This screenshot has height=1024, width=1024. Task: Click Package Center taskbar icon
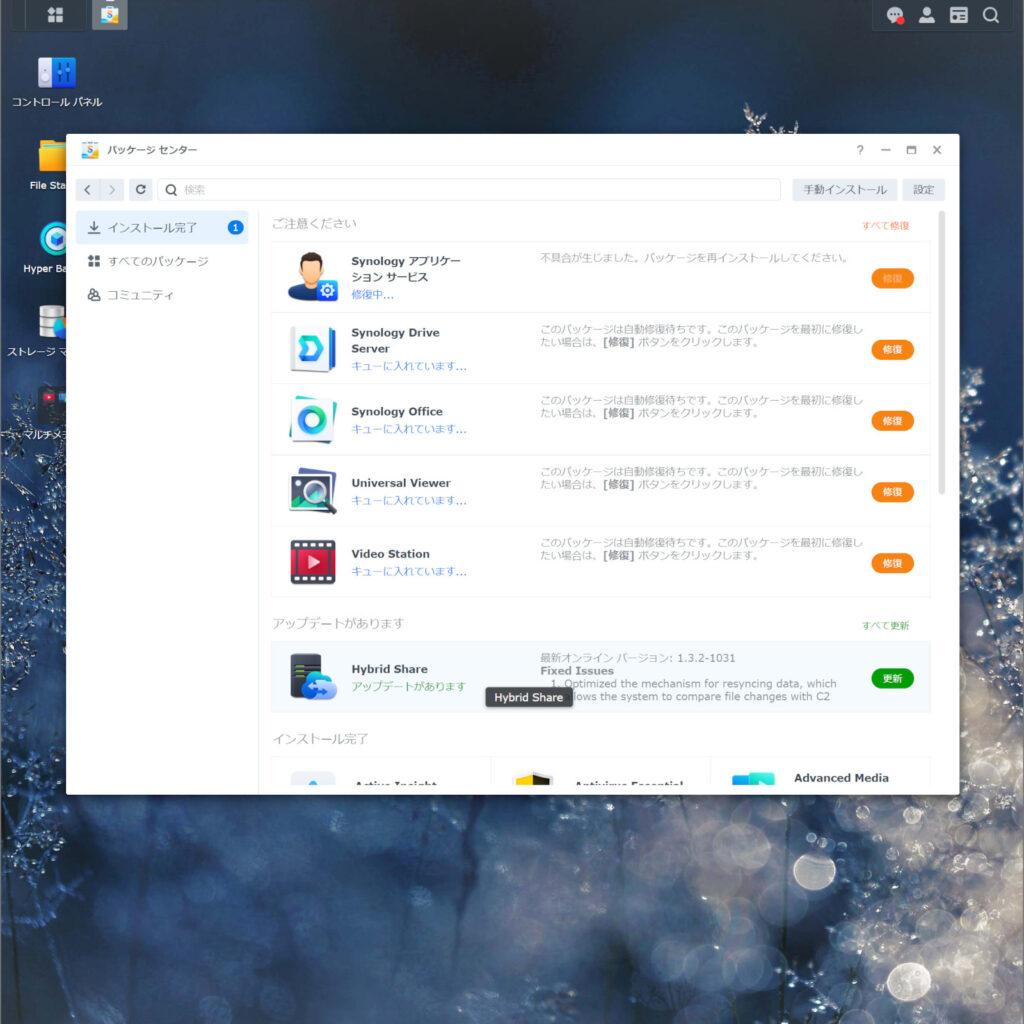(110, 15)
